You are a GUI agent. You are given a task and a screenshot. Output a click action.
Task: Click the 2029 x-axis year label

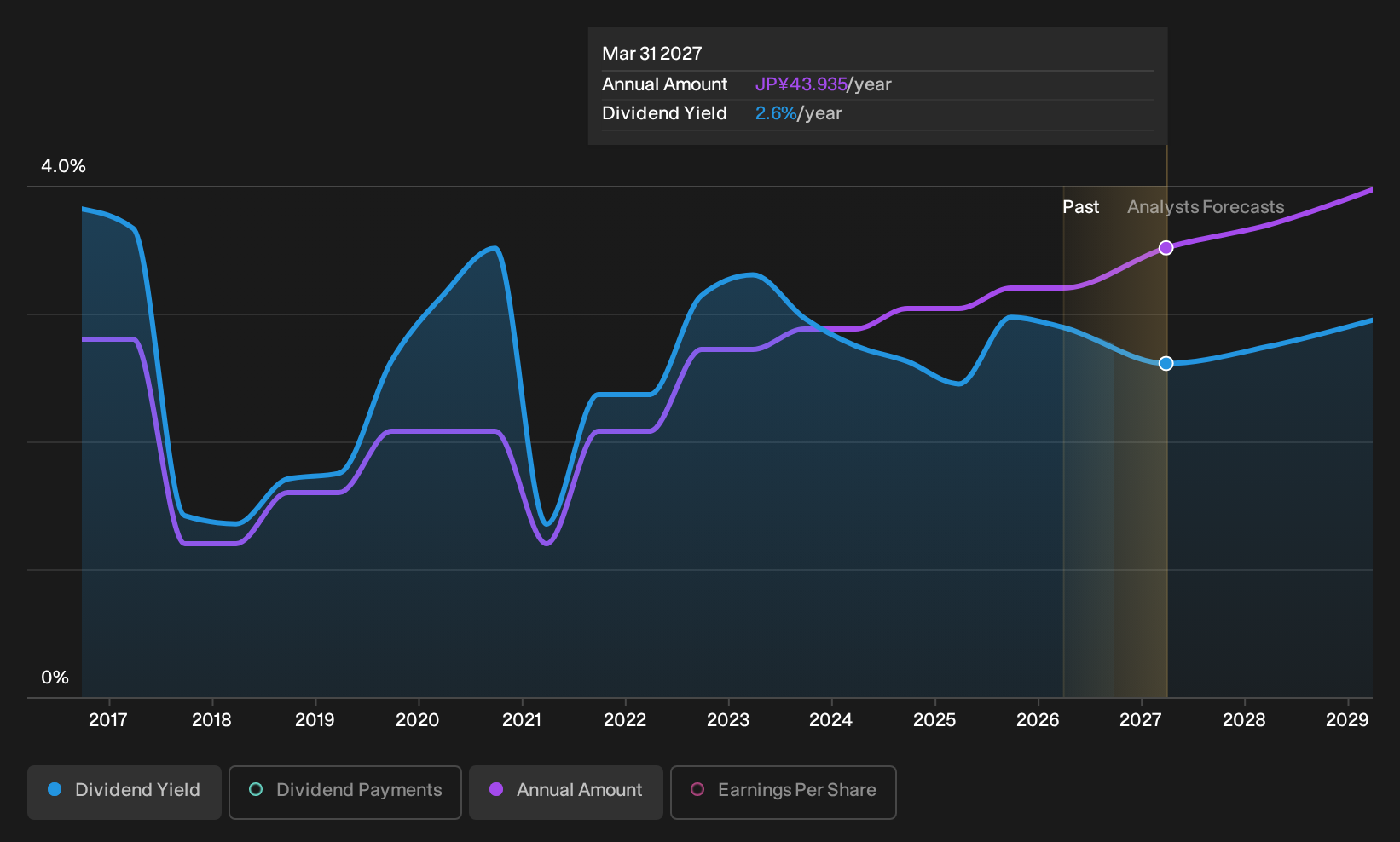coord(1347,720)
